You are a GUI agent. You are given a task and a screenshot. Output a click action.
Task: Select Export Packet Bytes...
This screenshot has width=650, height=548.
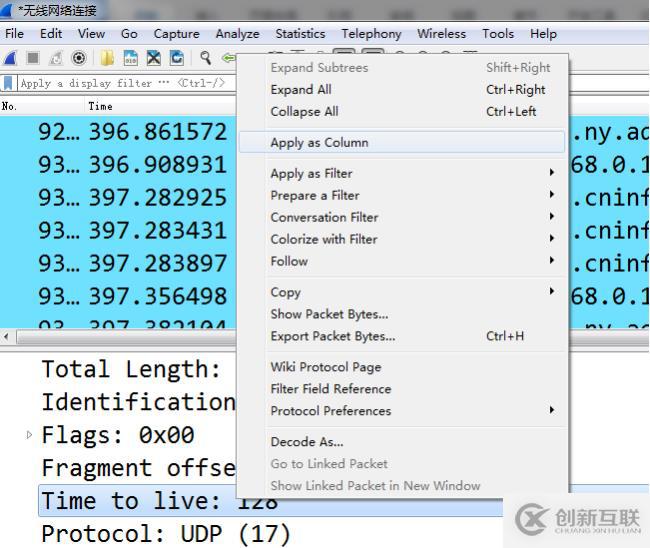401,336
